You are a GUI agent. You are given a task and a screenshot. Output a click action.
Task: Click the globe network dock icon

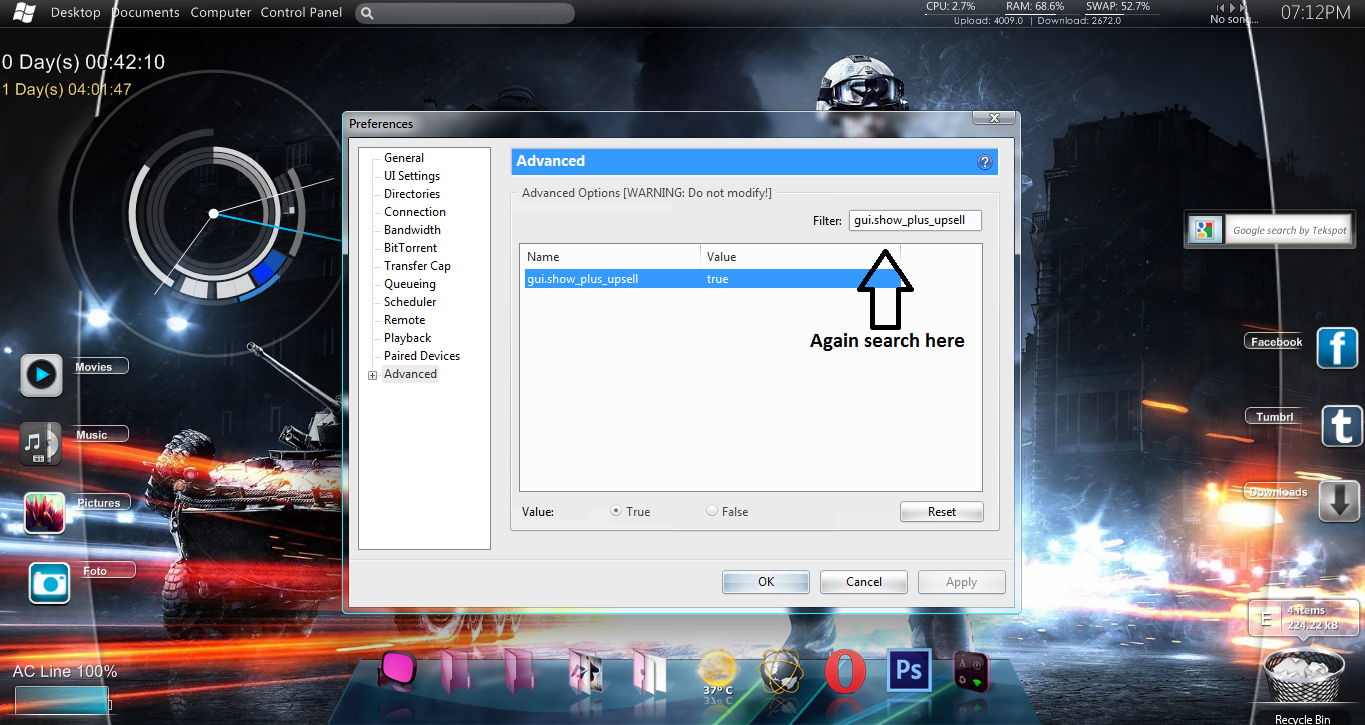click(780, 672)
